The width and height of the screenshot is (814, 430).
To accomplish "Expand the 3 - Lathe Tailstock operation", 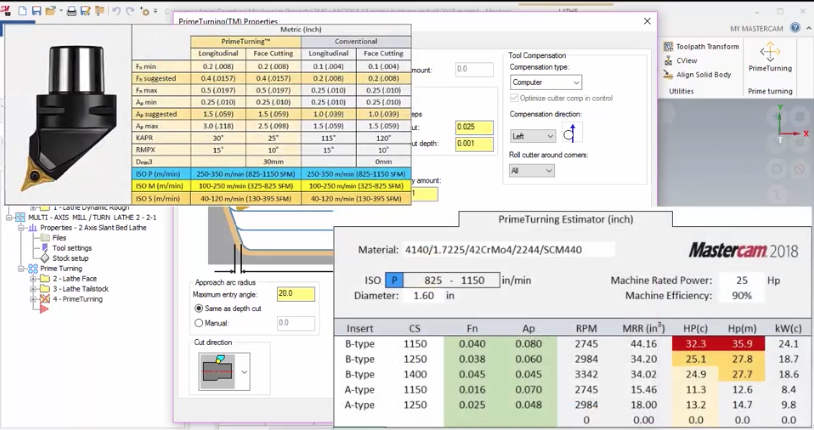I will [x=34, y=289].
